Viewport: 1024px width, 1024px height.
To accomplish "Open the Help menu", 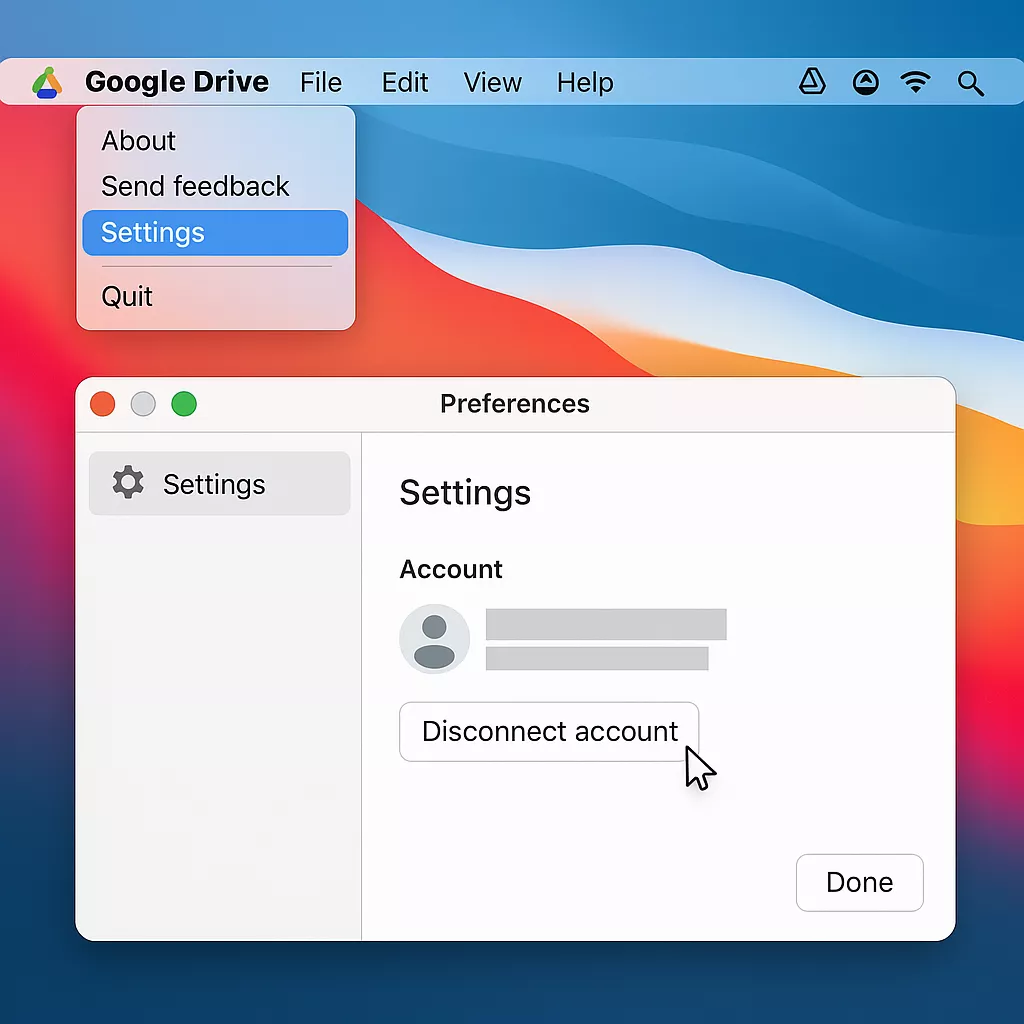I will [x=585, y=83].
